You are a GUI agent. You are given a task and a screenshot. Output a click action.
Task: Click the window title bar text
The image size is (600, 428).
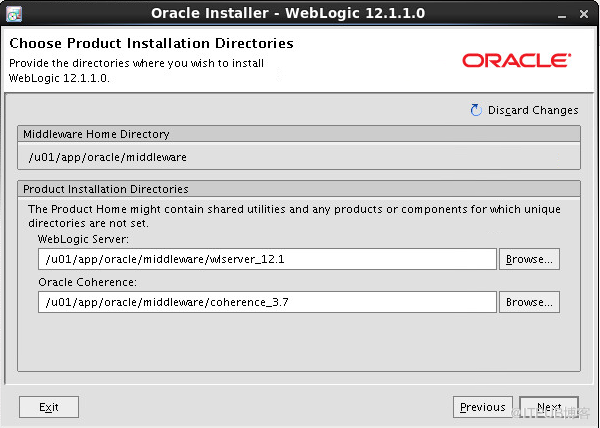coord(288,13)
